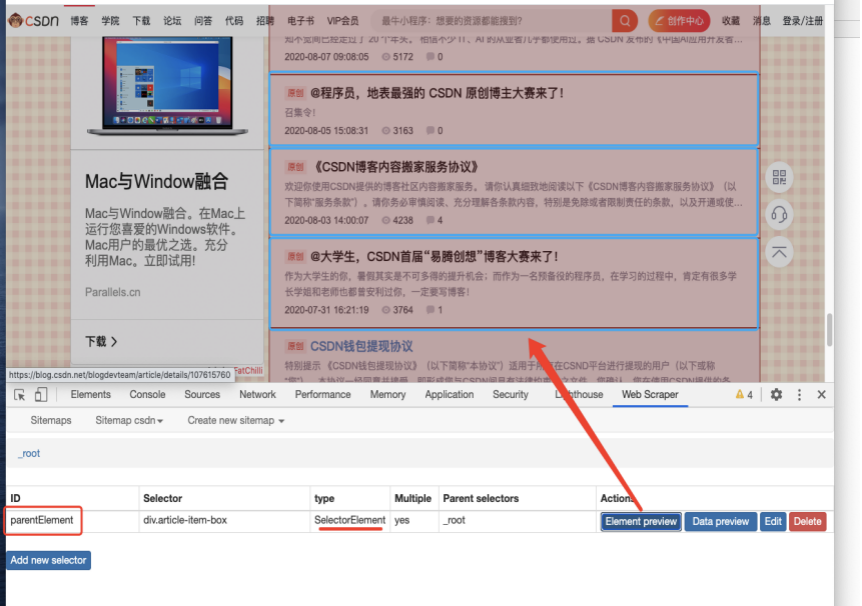The image size is (862, 606).
Task: Activate the DevTools element inspector icon
Action: point(20,395)
